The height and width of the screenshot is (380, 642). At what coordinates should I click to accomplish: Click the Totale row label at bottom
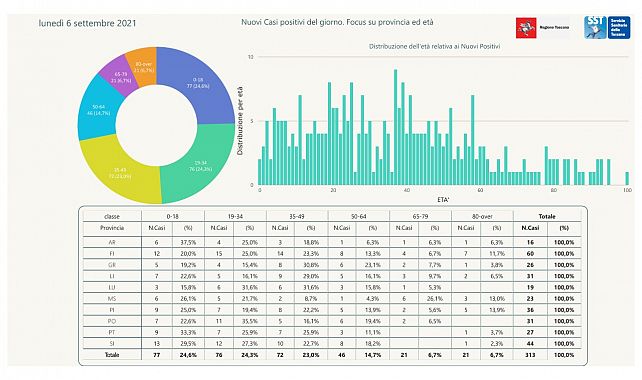pyautogui.click(x=112, y=355)
